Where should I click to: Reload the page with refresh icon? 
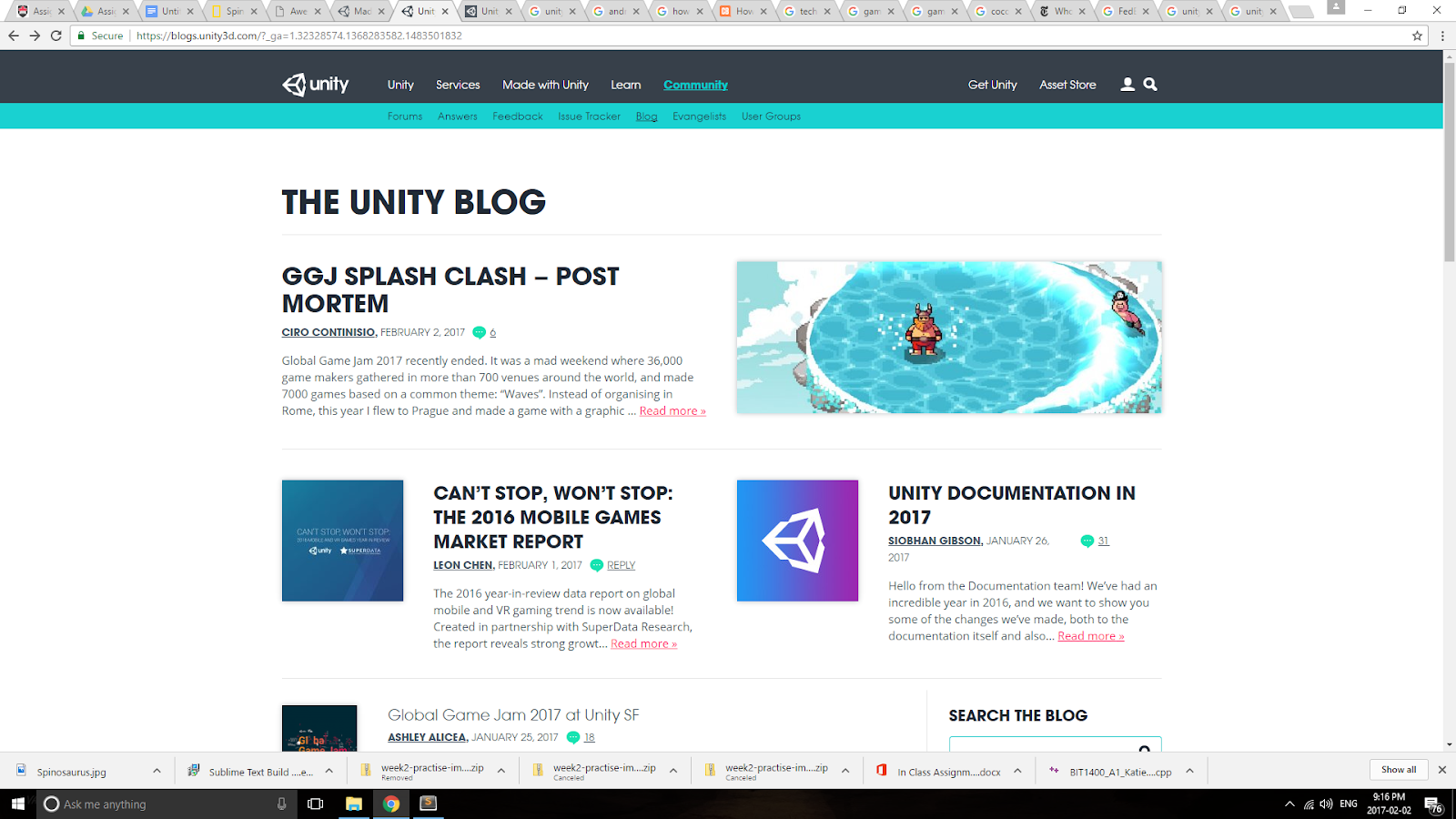(56, 35)
